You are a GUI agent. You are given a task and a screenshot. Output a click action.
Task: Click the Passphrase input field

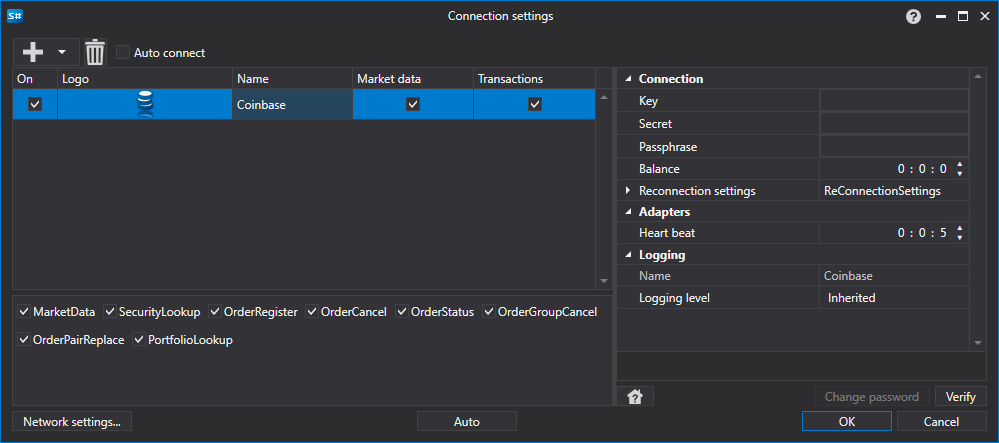click(894, 147)
